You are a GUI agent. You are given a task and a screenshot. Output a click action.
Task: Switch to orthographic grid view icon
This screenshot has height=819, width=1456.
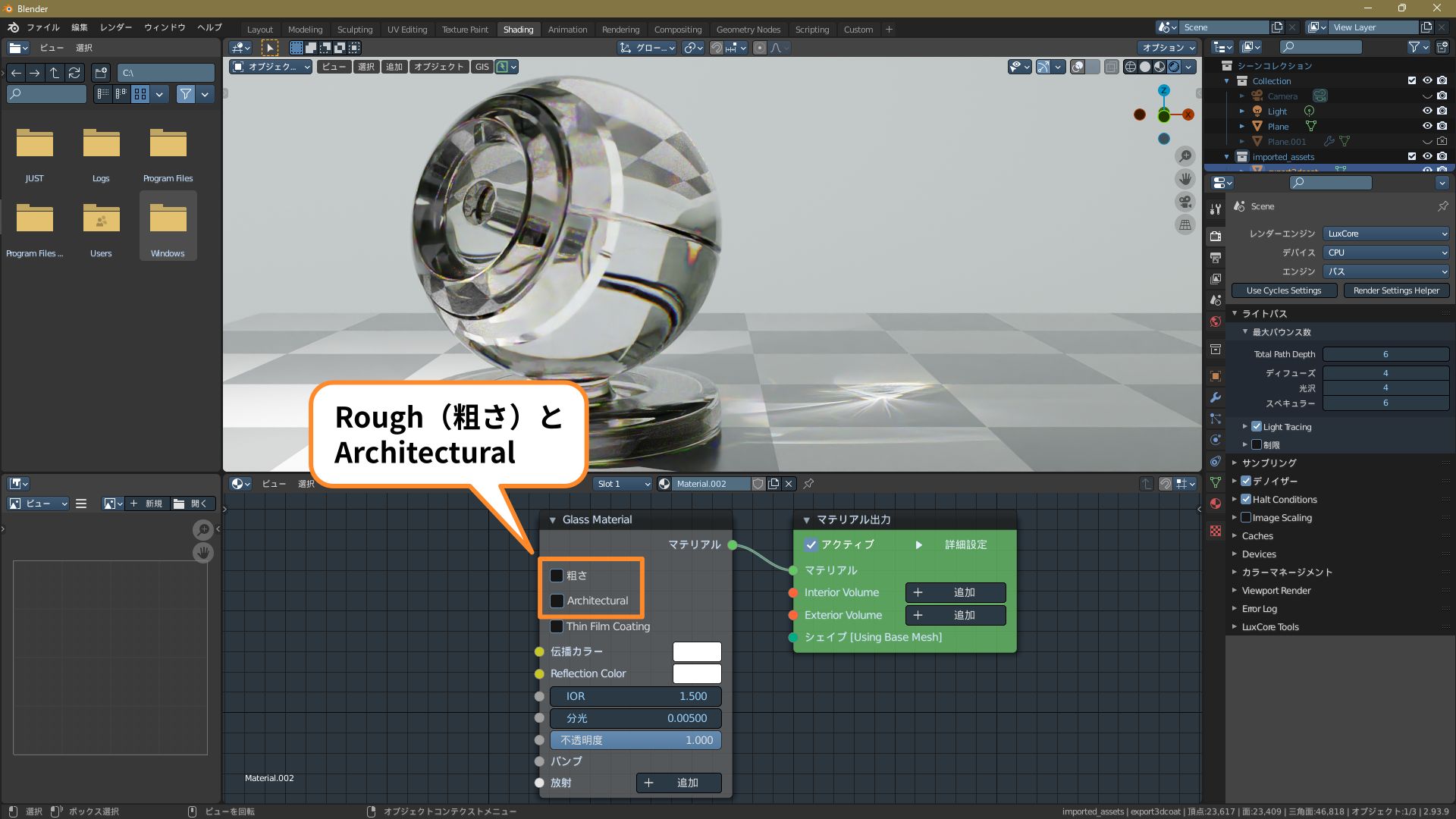pyautogui.click(x=1185, y=224)
